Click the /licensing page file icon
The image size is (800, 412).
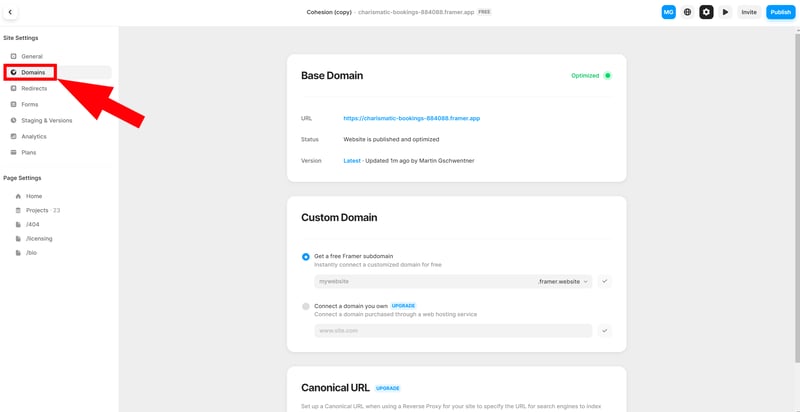pos(18,239)
